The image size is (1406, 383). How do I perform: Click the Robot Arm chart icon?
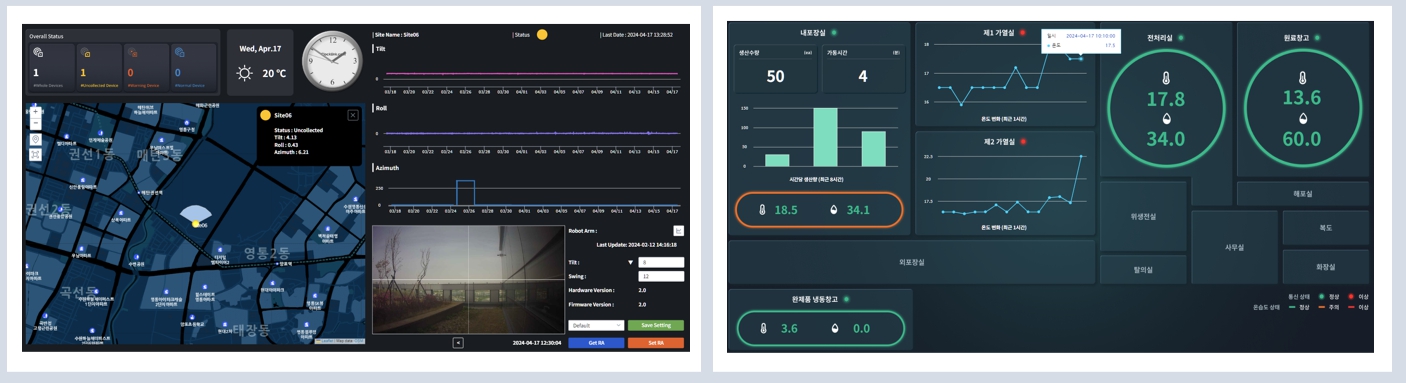[678, 231]
